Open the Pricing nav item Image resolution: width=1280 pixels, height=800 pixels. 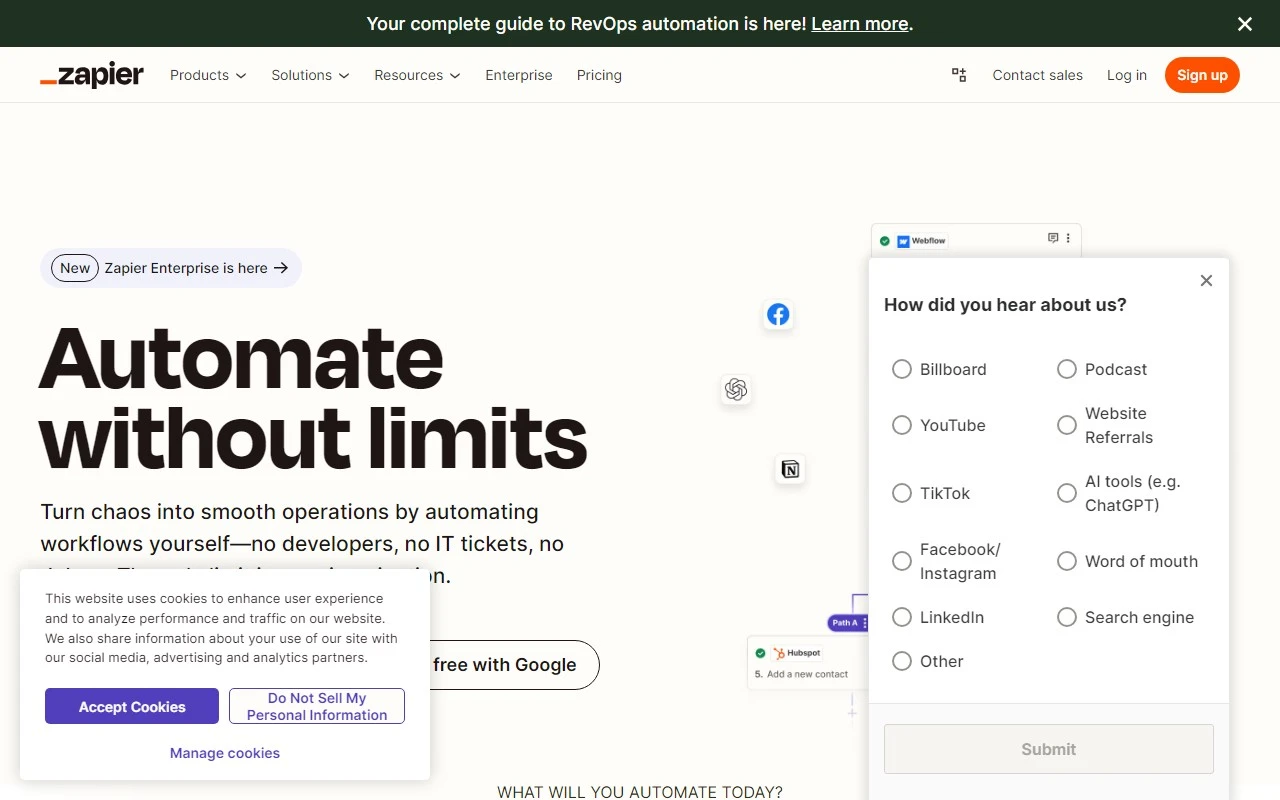click(599, 75)
